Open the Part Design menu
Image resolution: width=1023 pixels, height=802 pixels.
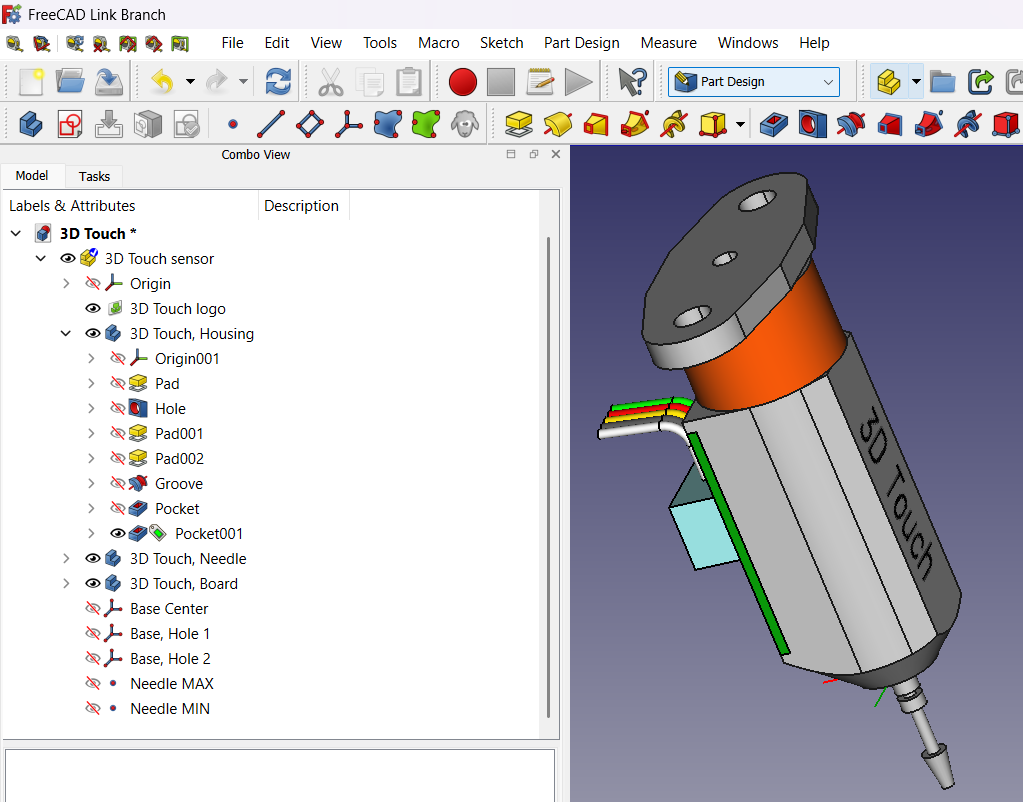pos(582,43)
